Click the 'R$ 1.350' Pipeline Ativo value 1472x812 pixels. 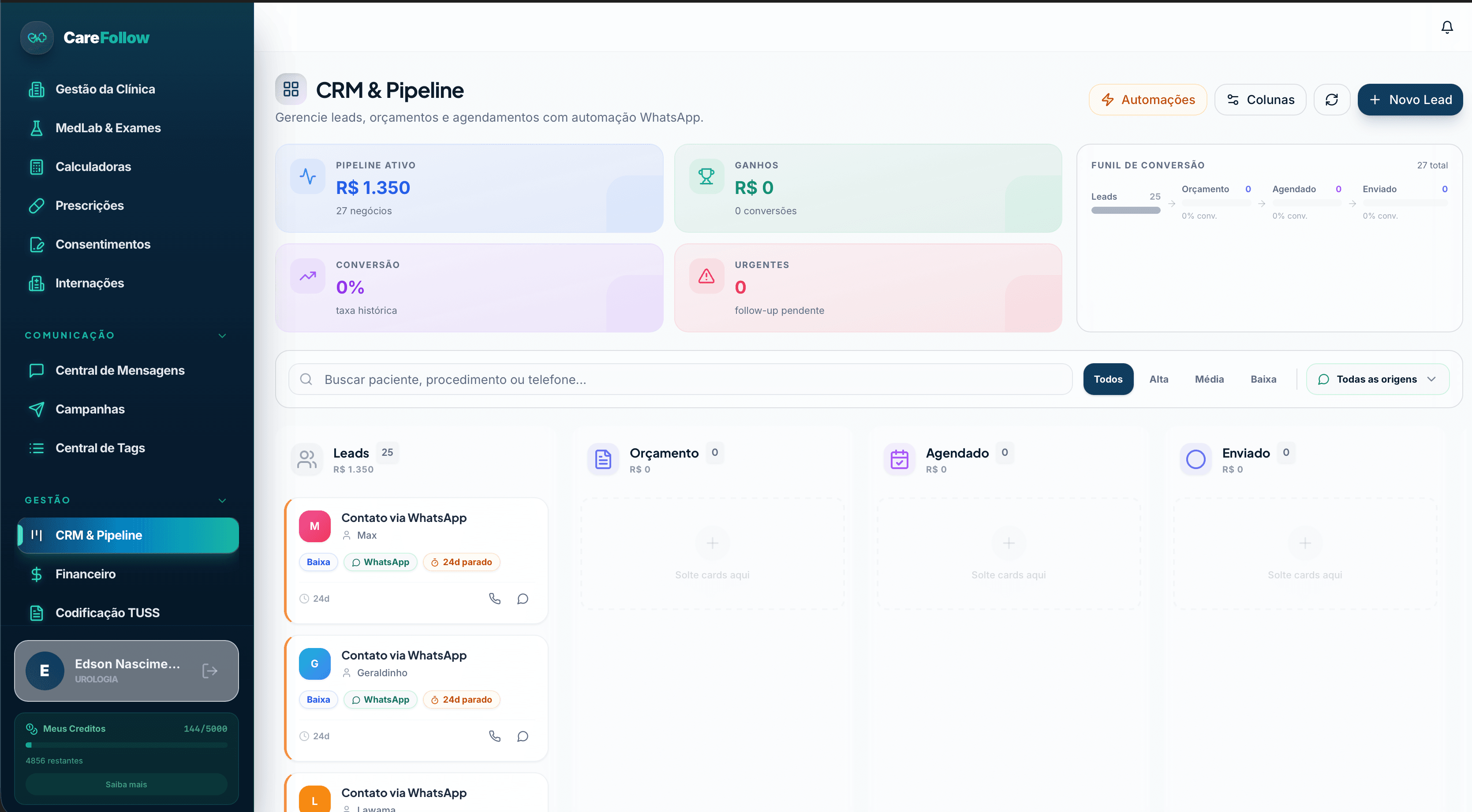(x=373, y=187)
